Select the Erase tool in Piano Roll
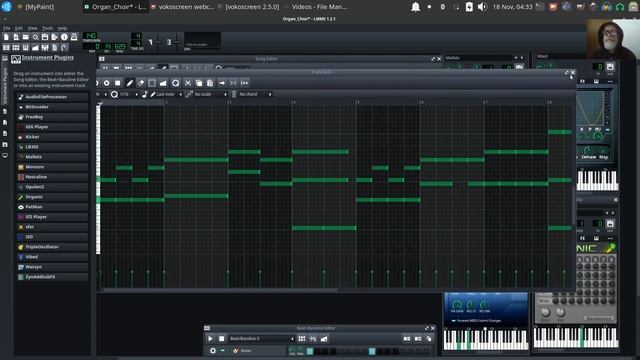This screenshot has height=360, width=640. tap(141, 83)
